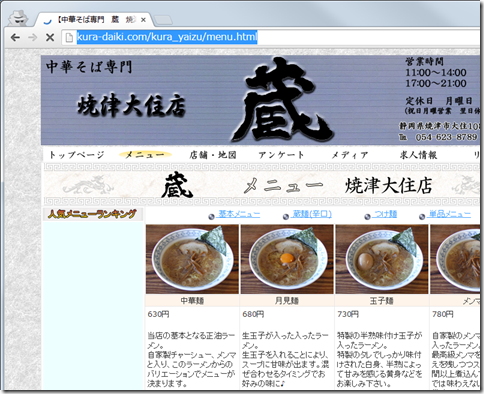Click the kura-daiki.com address bar

(x=270, y=37)
